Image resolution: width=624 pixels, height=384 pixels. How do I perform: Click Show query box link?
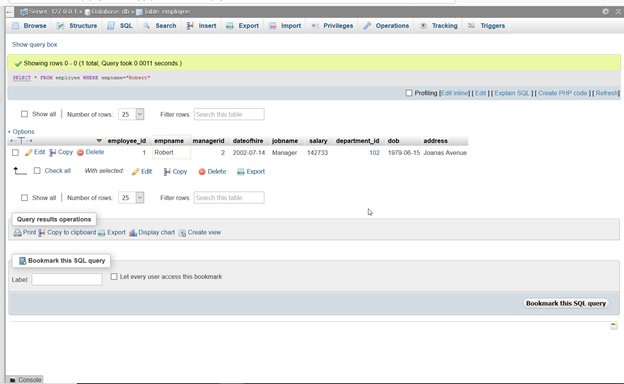coord(35,45)
